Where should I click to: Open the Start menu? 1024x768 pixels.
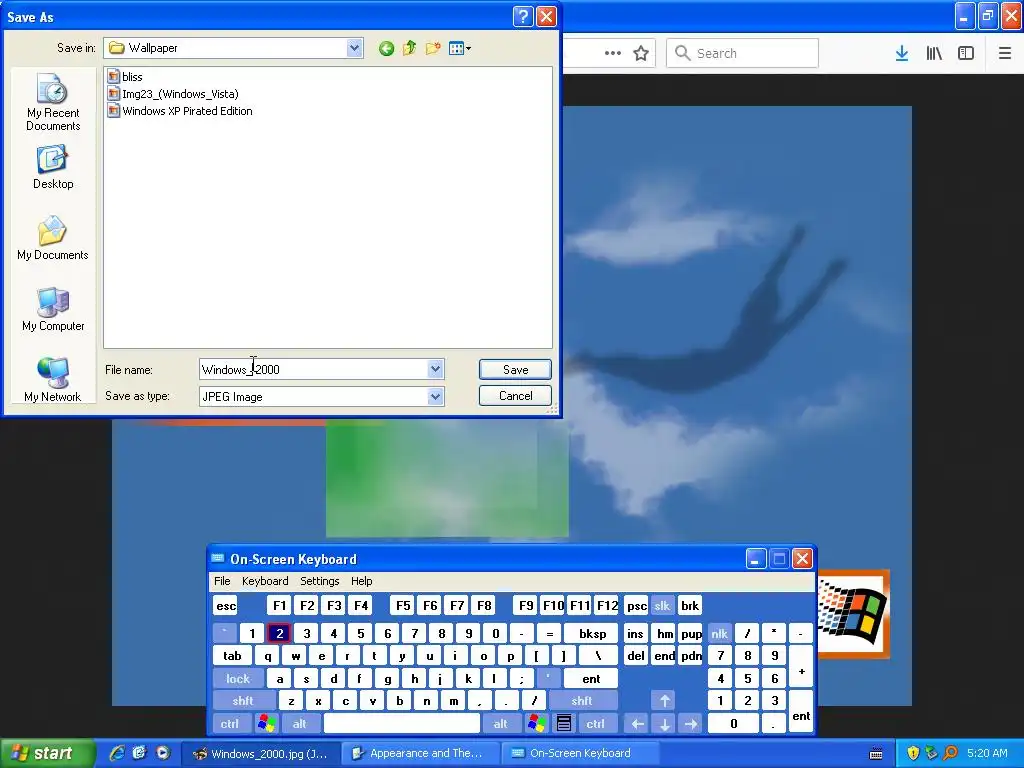coord(46,753)
